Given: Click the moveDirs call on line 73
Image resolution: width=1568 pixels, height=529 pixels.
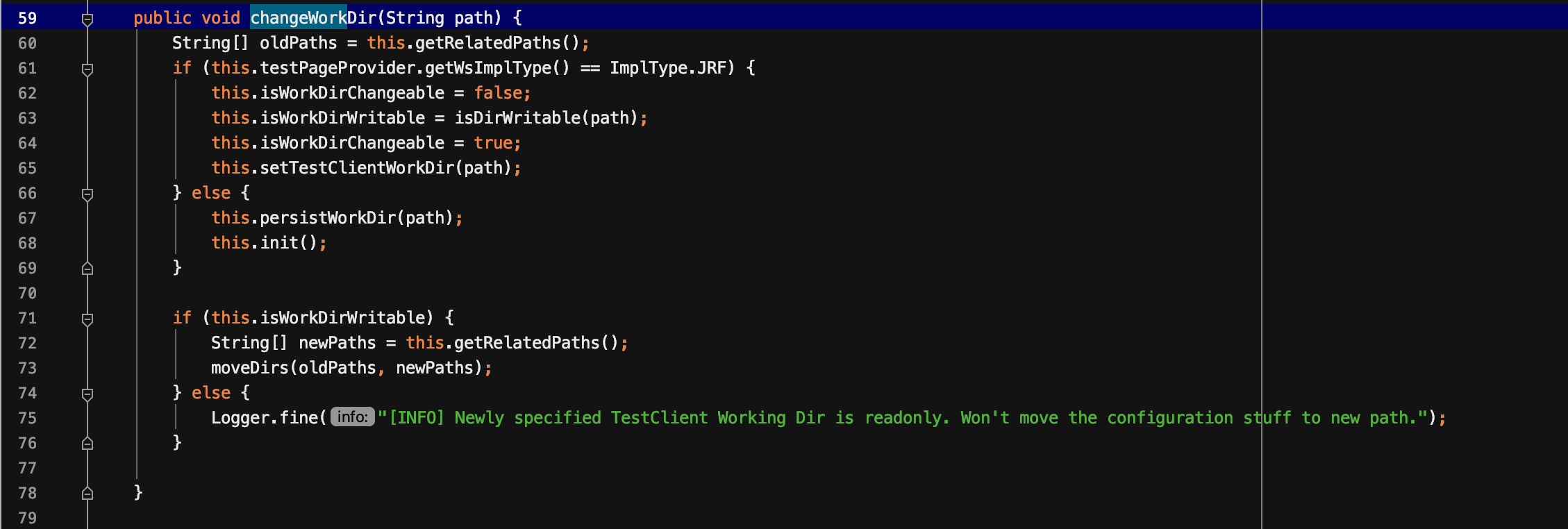Looking at the screenshot, I should click(250, 368).
